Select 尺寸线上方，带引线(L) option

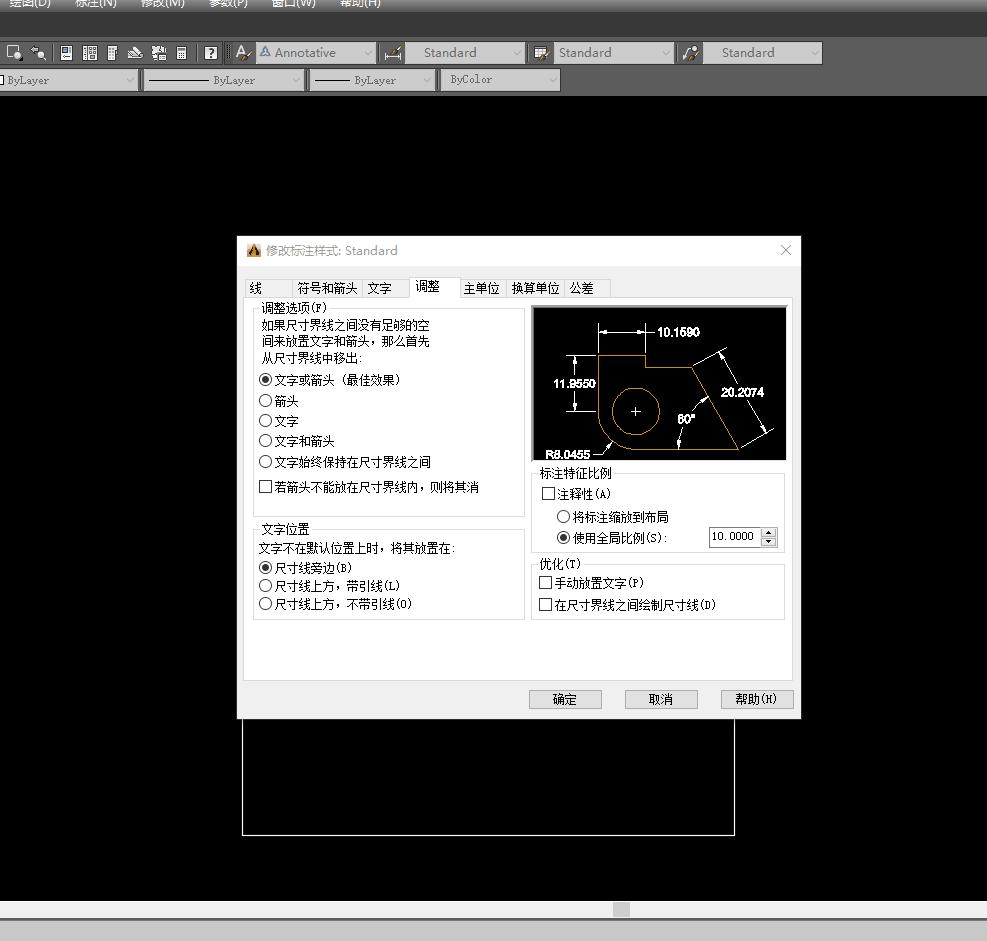[266, 585]
